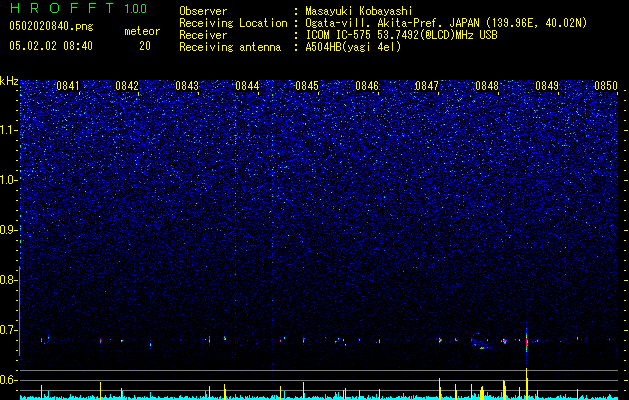Click the version number 1.0.0

click(x=135, y=8)
